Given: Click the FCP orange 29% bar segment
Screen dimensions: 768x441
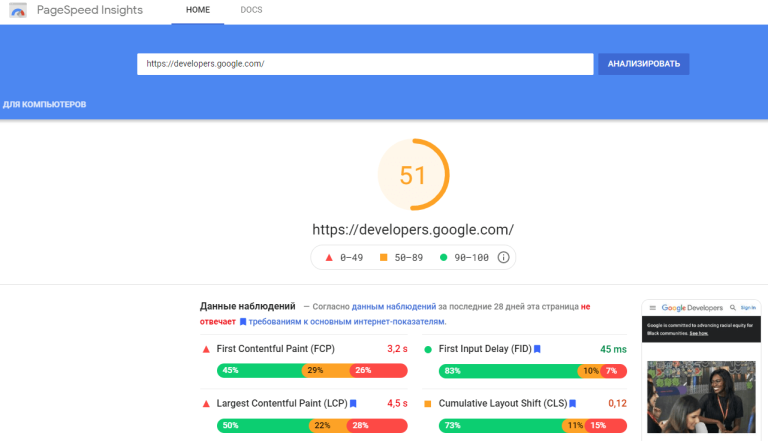Looking at the screenshot, I should pos(327,370).
